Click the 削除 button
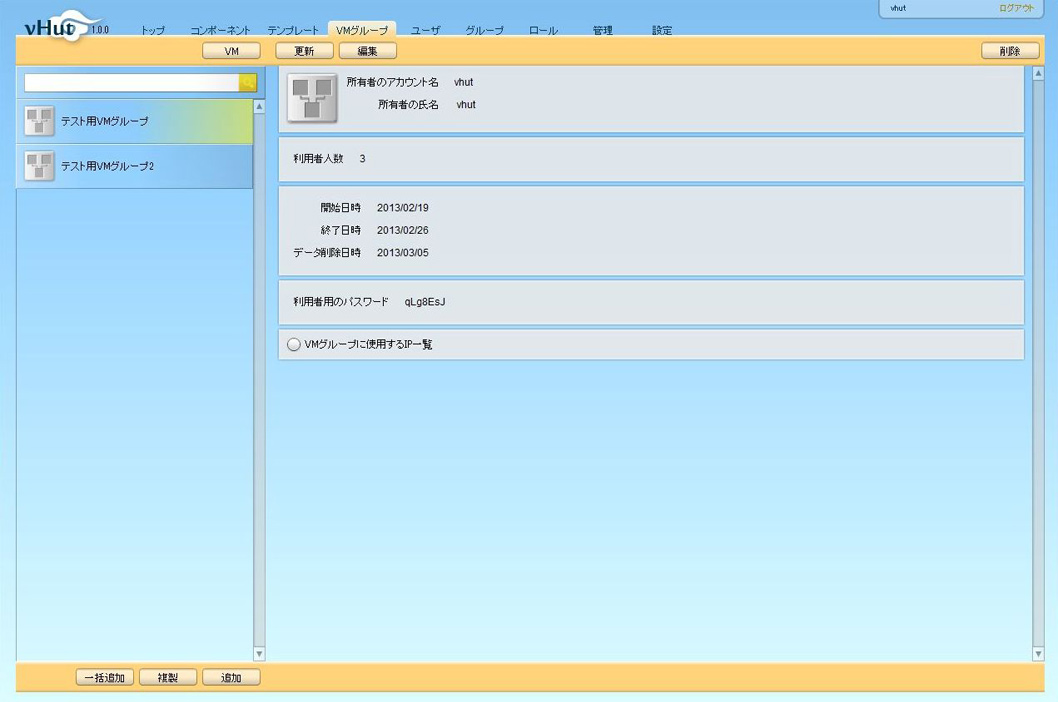This screenshot has height=702, width=1058. pos(1010,51)
